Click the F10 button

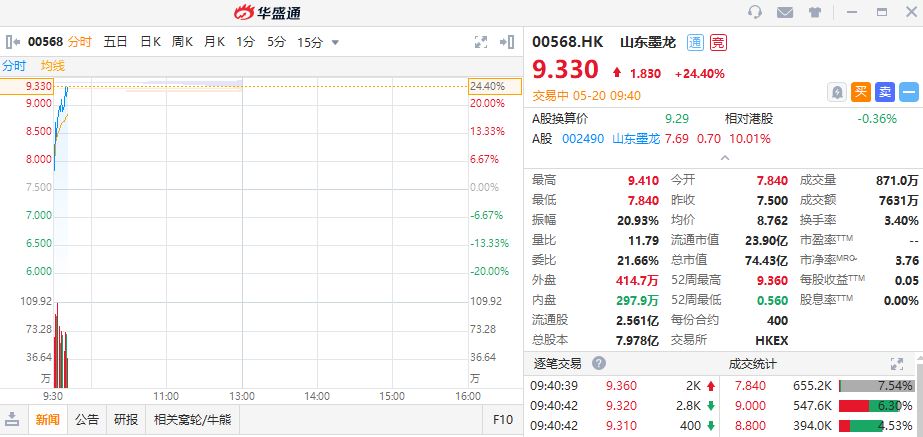[x=502, y=419]
